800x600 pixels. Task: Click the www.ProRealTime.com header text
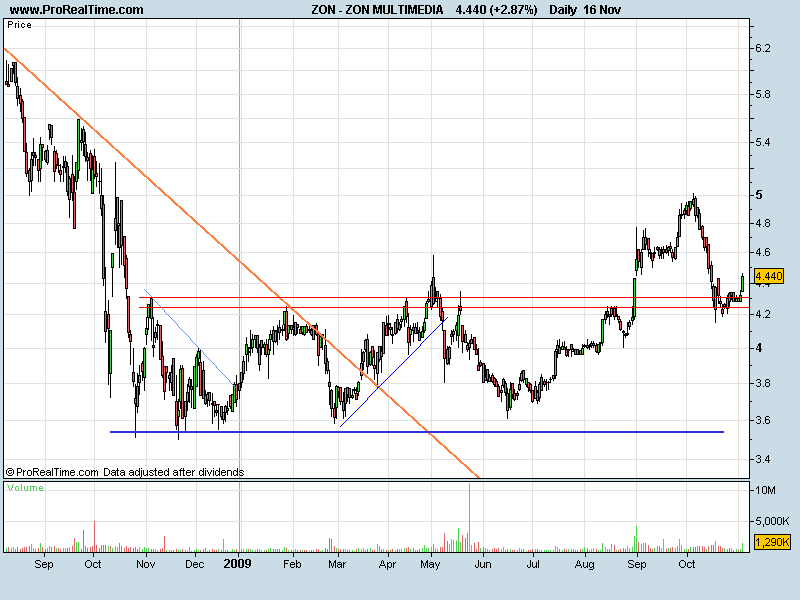pos(77,10)
